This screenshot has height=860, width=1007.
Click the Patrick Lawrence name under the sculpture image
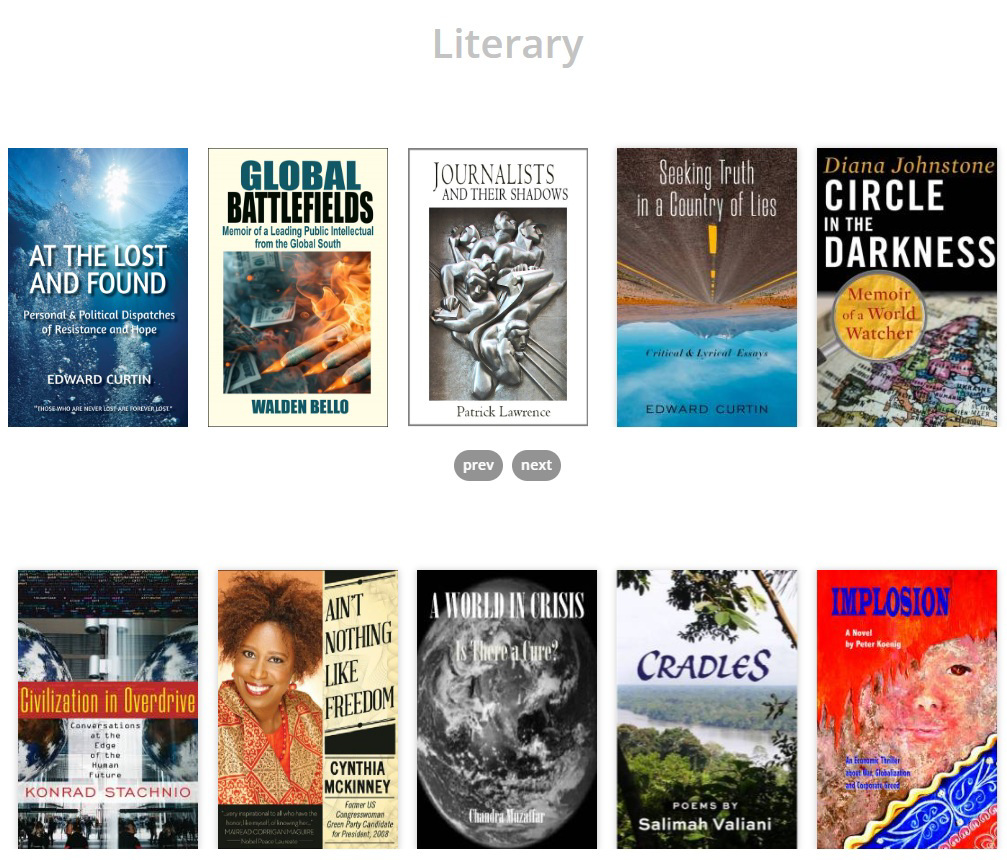[504, 412]
